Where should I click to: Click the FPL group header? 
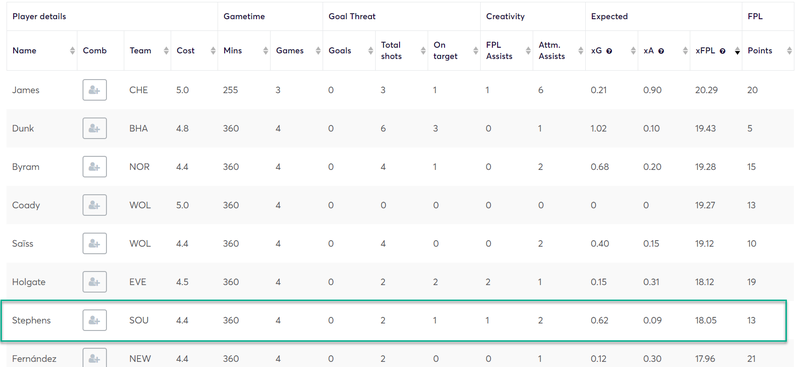[755, 16]
